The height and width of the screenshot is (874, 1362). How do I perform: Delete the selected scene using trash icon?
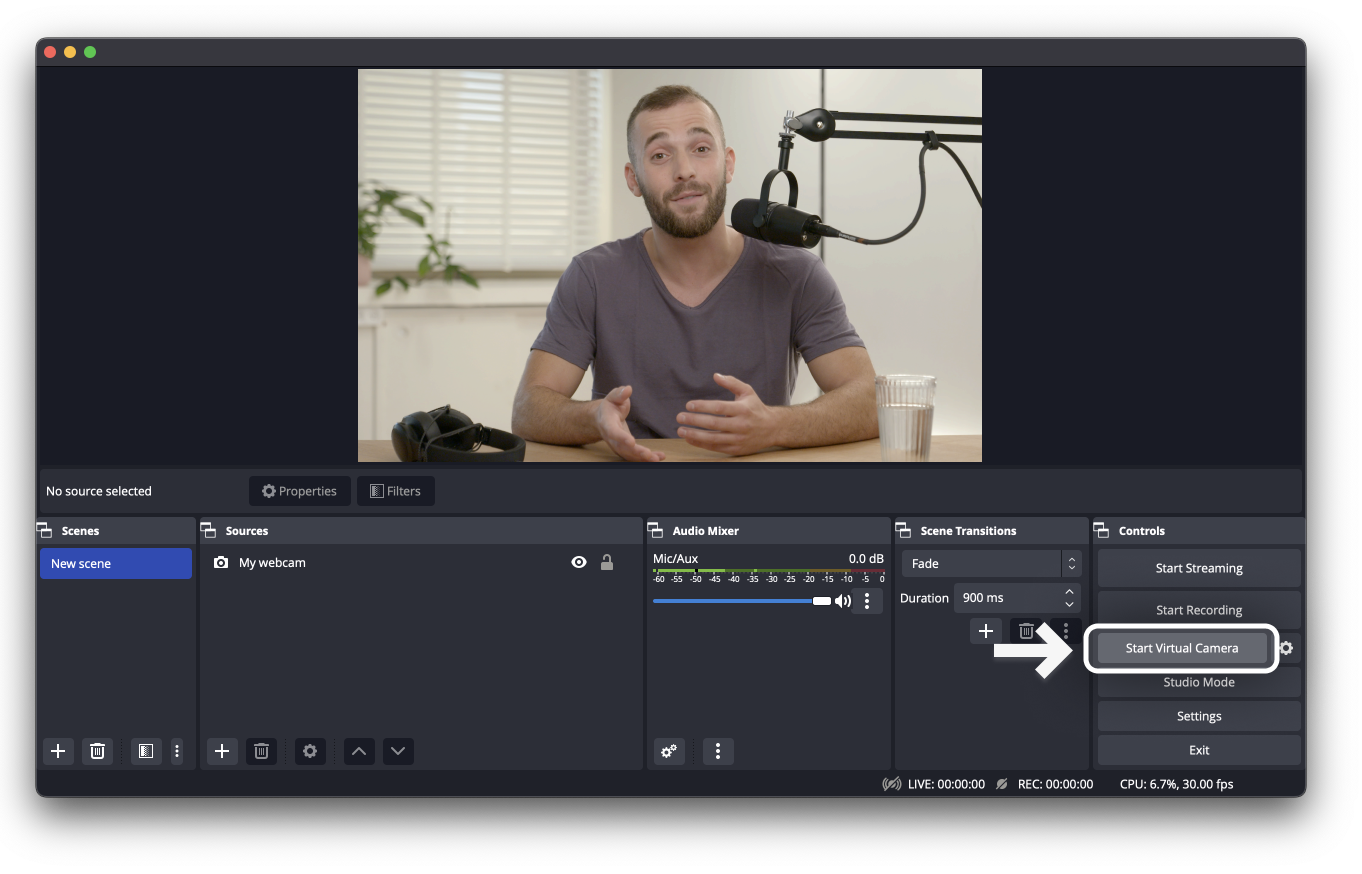coord(97,751)
